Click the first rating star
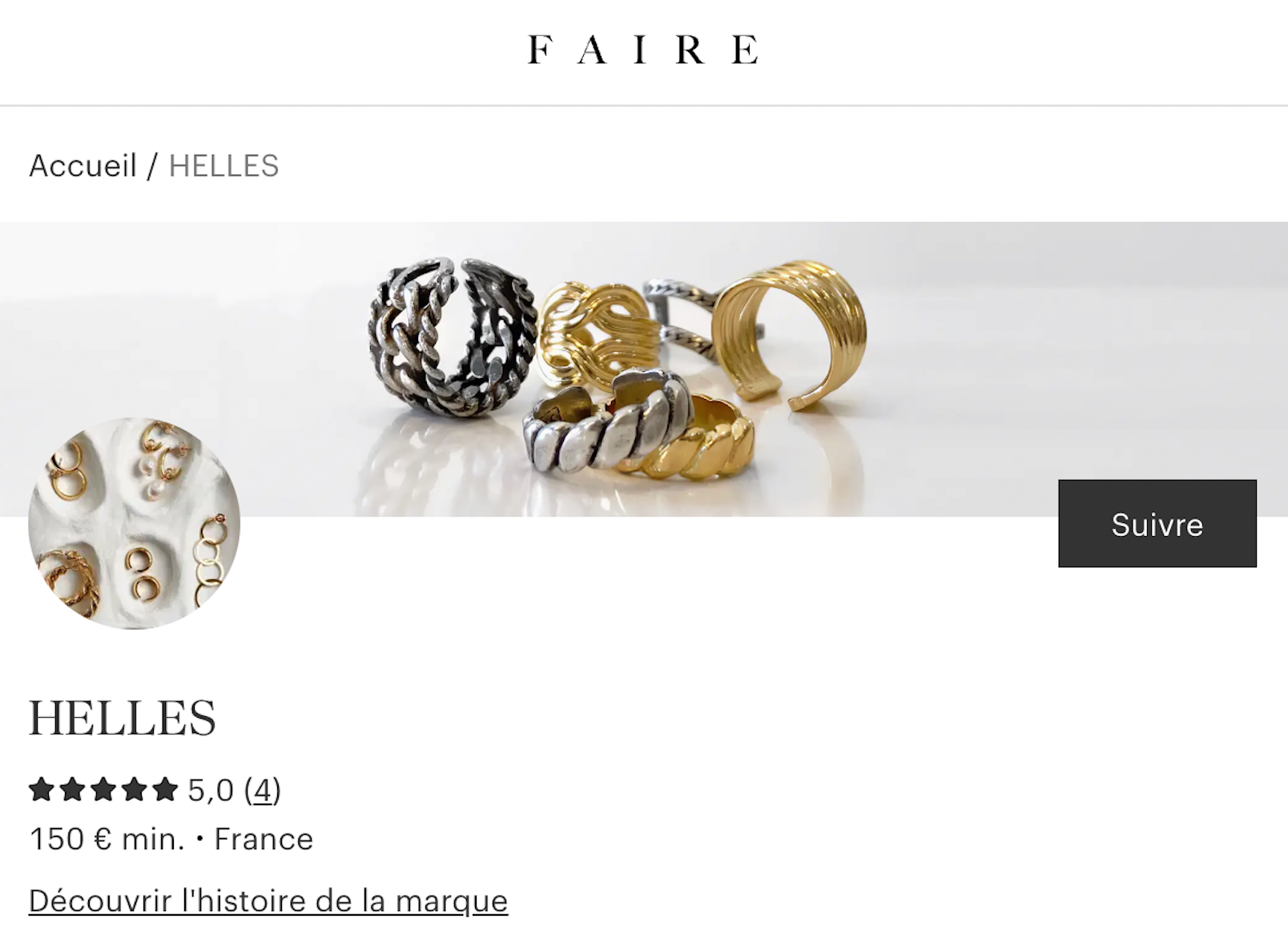Viewport: 1288px width, 931px height. tap(42, 789)
